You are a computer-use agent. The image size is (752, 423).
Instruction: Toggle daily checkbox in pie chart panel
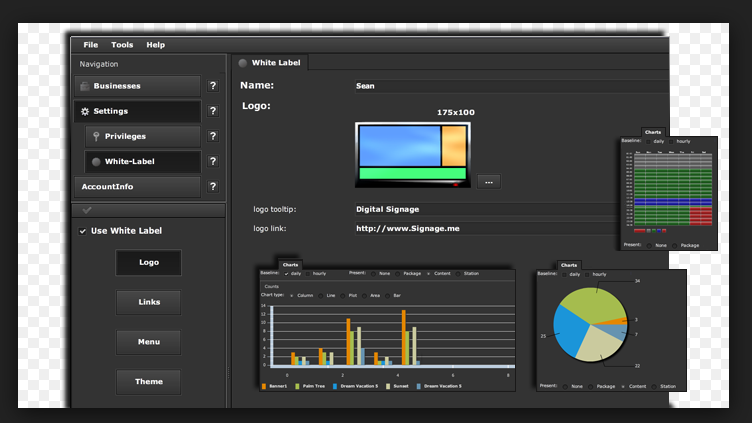tap(564, 275)
